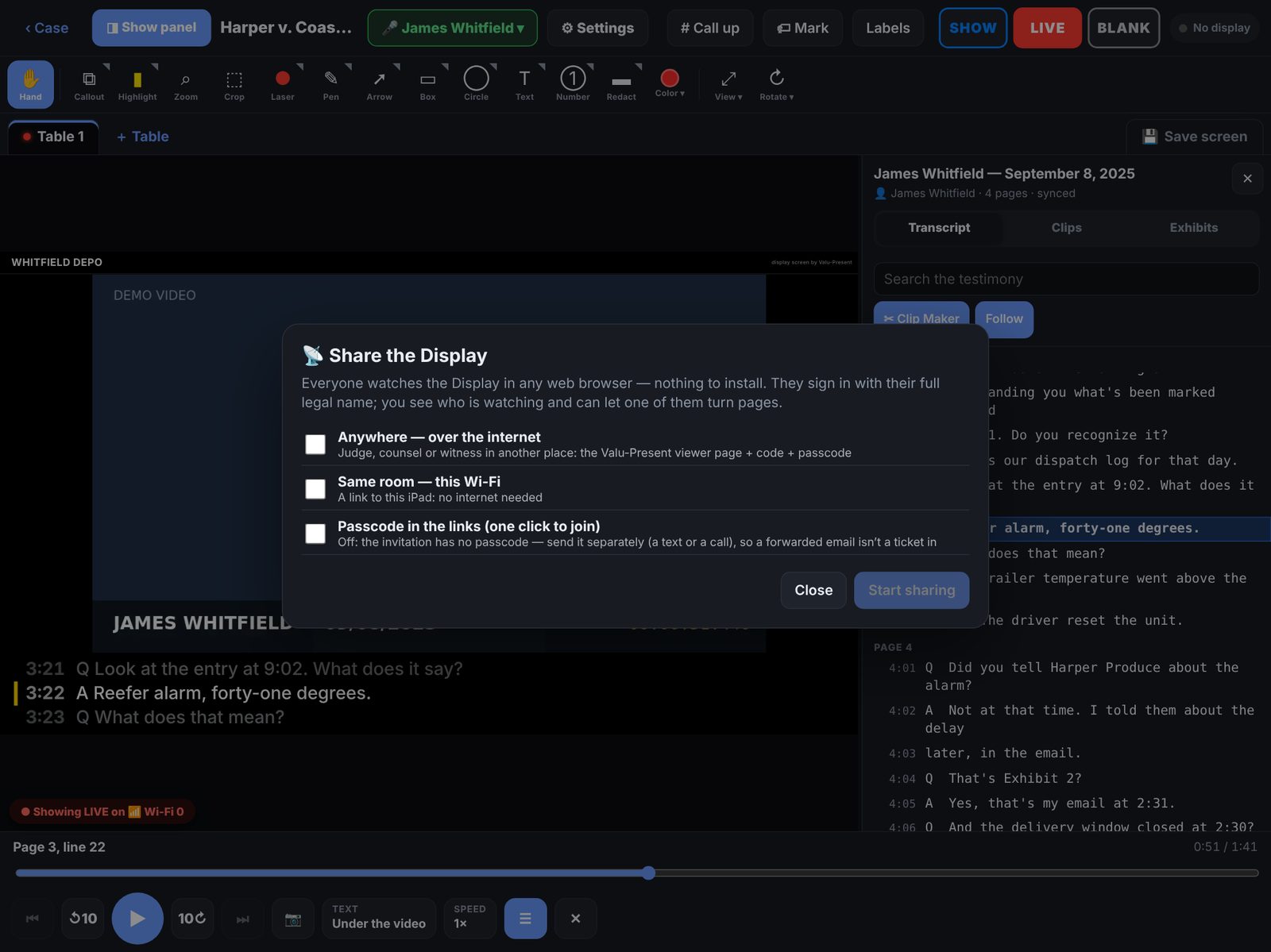
Task: Click the Showing LIVE on Wi-Fi 0 badge
Action: pos(102,811)
